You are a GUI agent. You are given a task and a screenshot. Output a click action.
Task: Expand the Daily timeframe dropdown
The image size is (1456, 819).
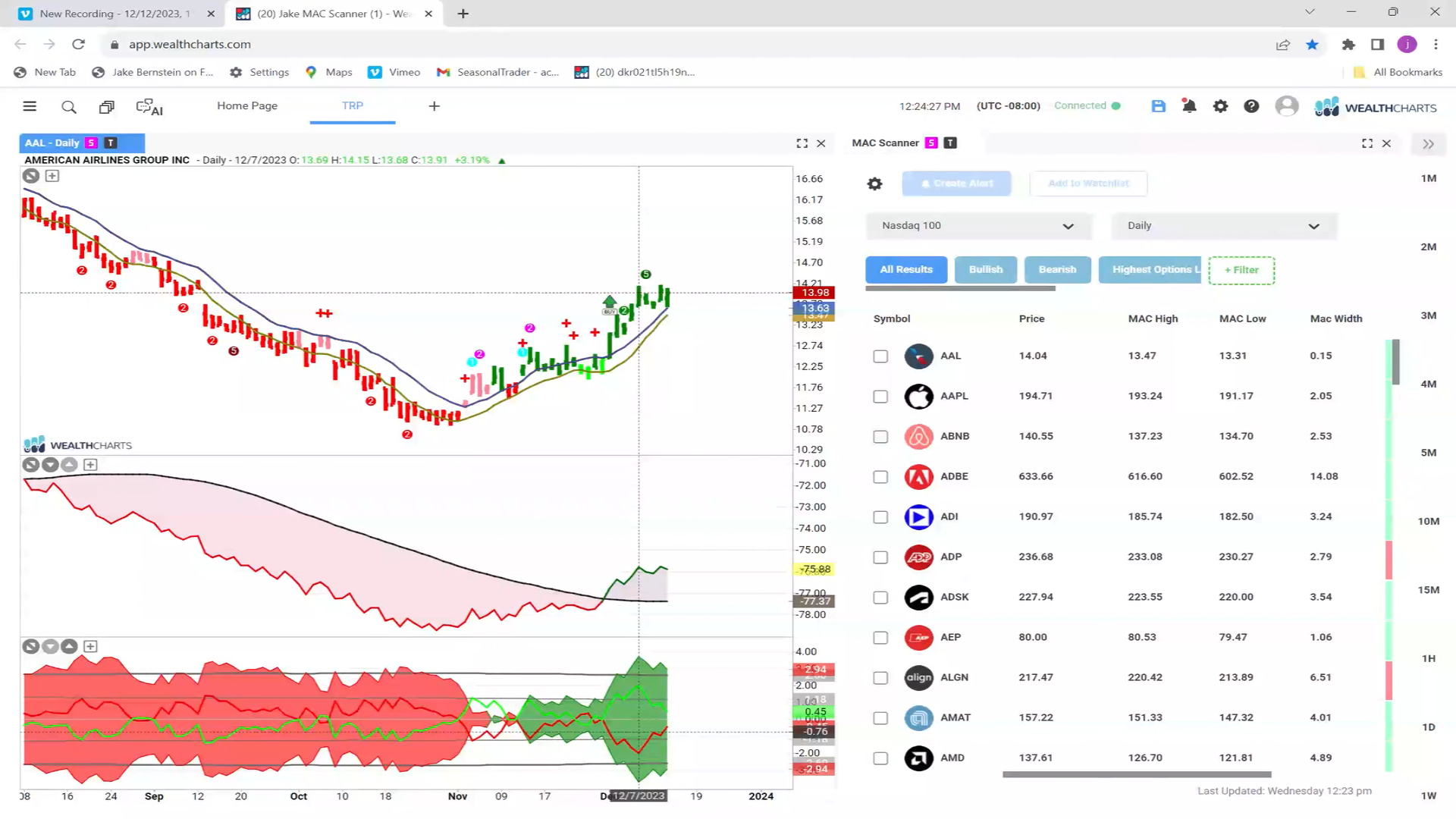[x=1224, y=226]
